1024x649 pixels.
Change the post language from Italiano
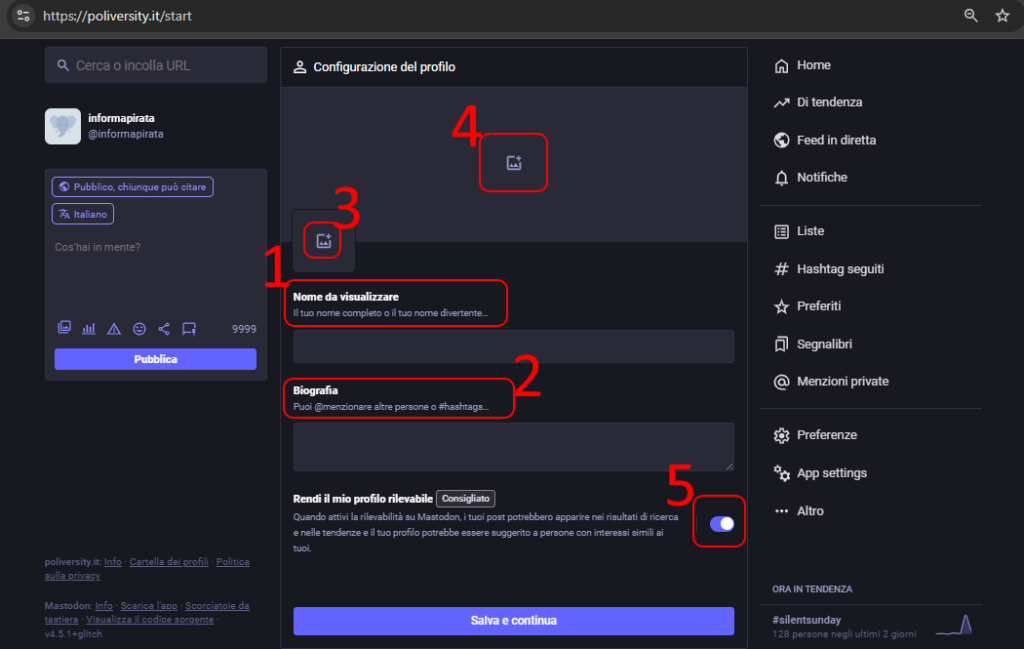pyautogui.click(x=82, y=213)
